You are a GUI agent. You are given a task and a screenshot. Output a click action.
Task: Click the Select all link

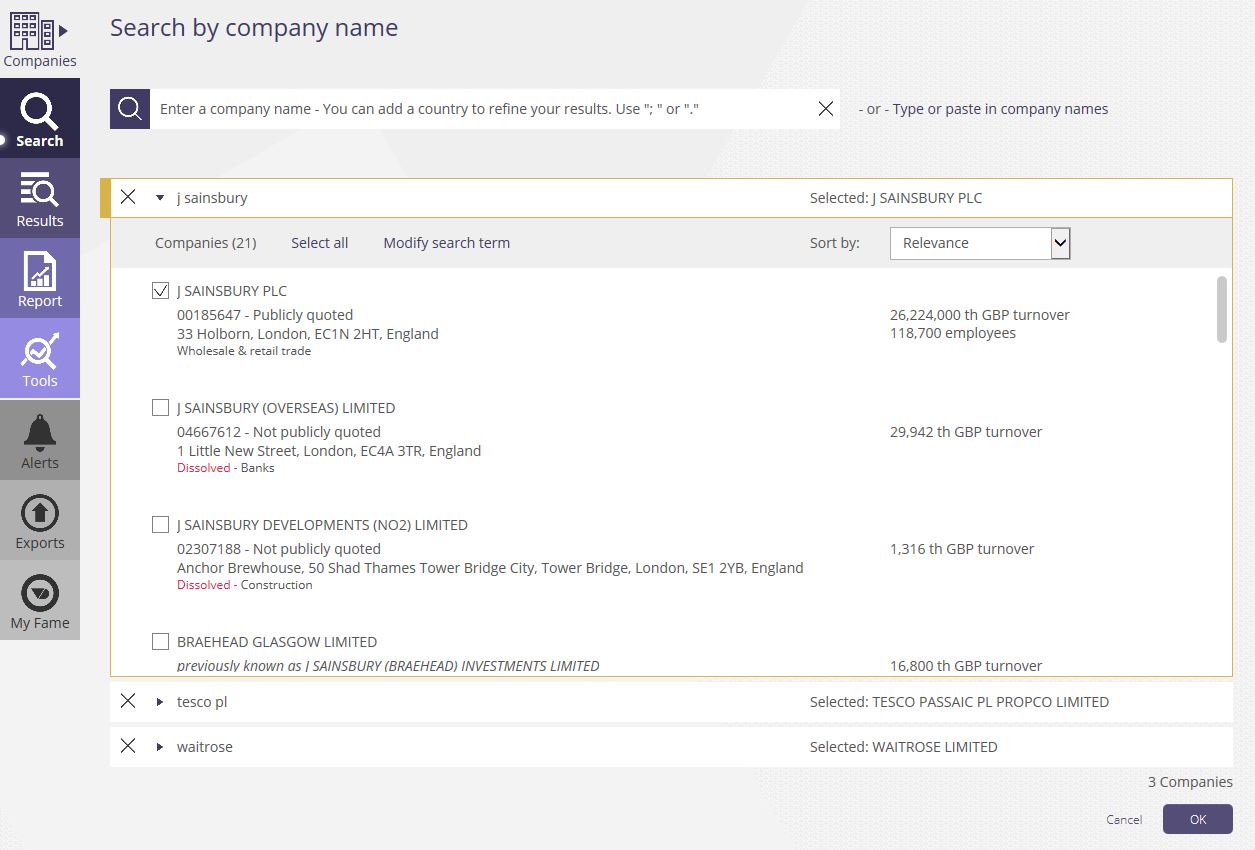point(319,243)
